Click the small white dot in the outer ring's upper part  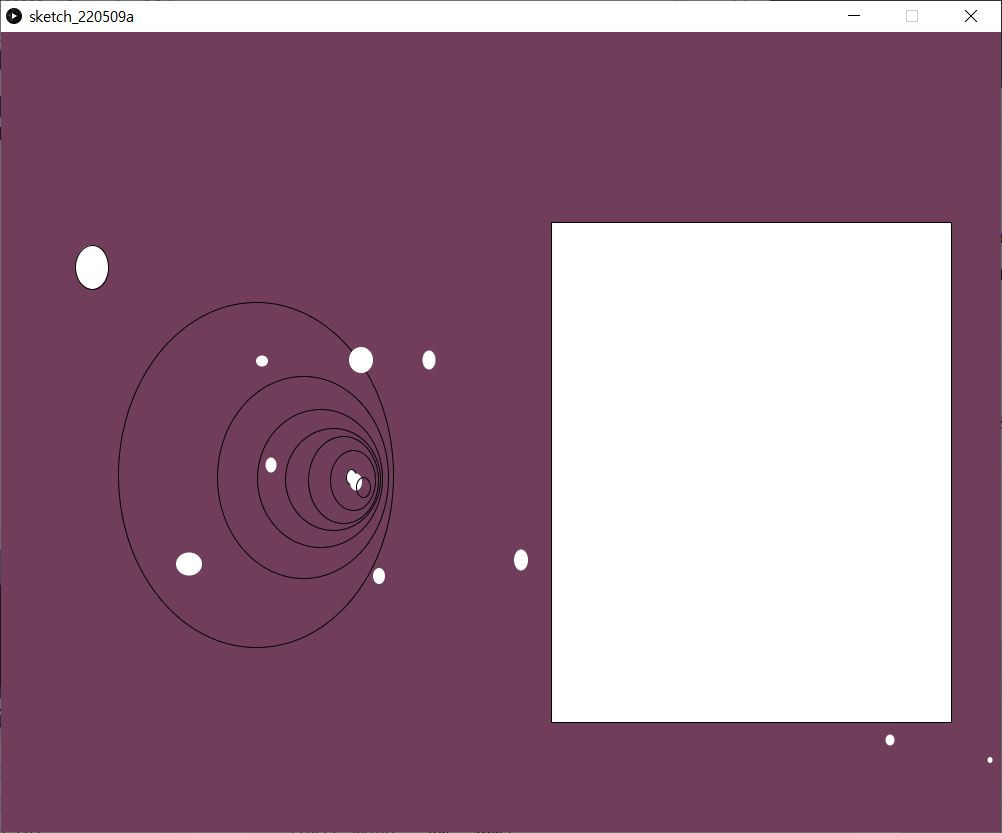click(262, 361)
